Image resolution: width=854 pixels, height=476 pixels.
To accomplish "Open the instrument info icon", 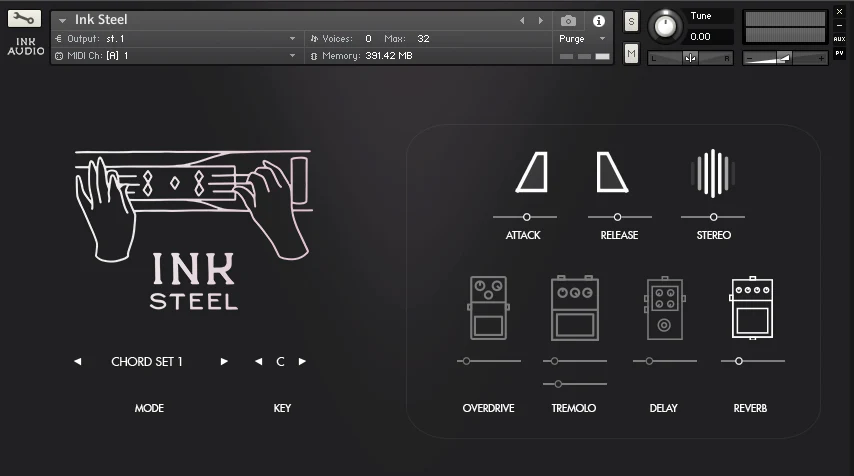I will pos(599,21).
